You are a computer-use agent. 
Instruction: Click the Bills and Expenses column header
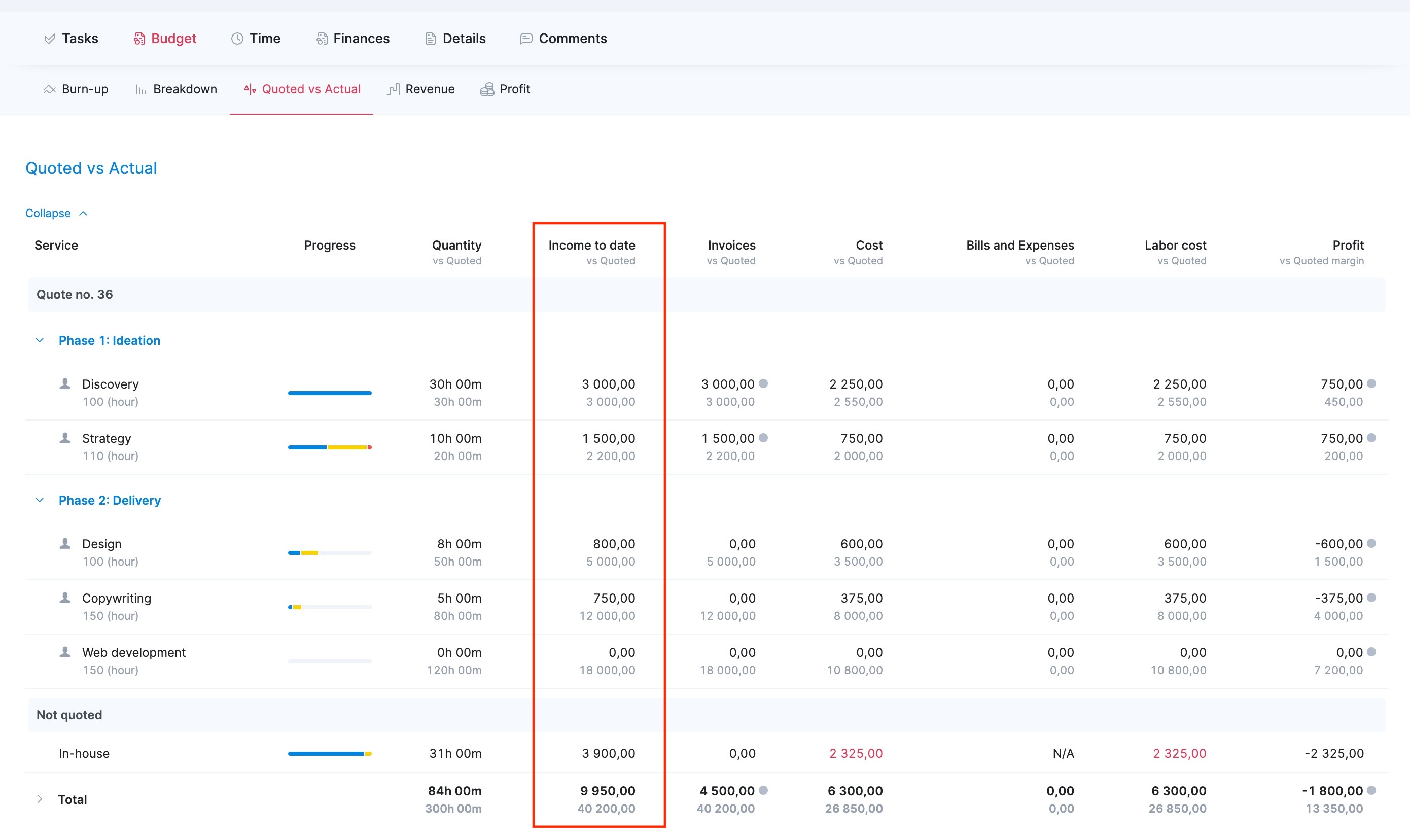1020,246
